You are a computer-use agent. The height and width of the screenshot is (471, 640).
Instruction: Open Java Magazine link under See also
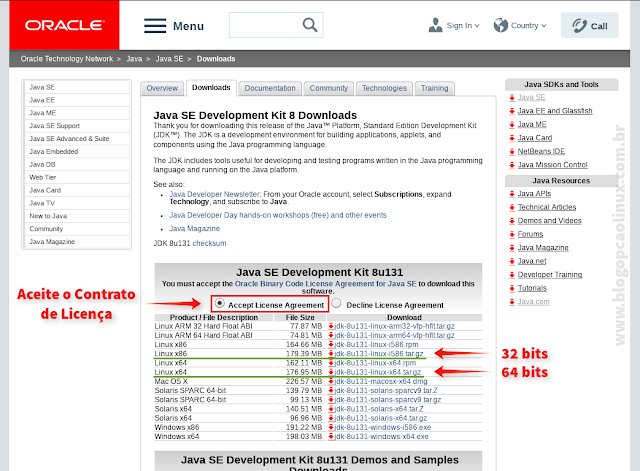194,229
